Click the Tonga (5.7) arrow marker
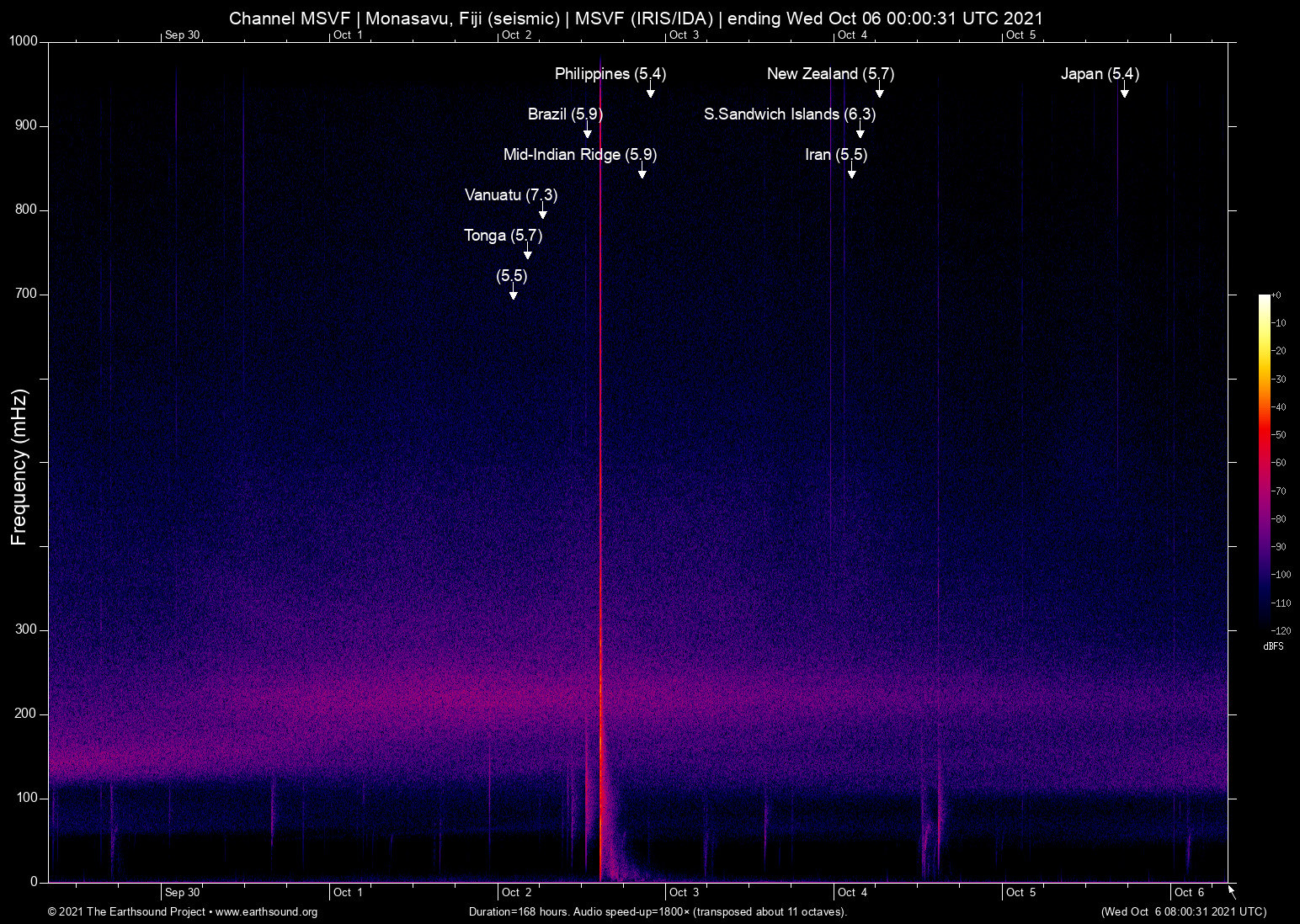The height and width of the screenshot is (924, 1300). [x=528, y=252]
